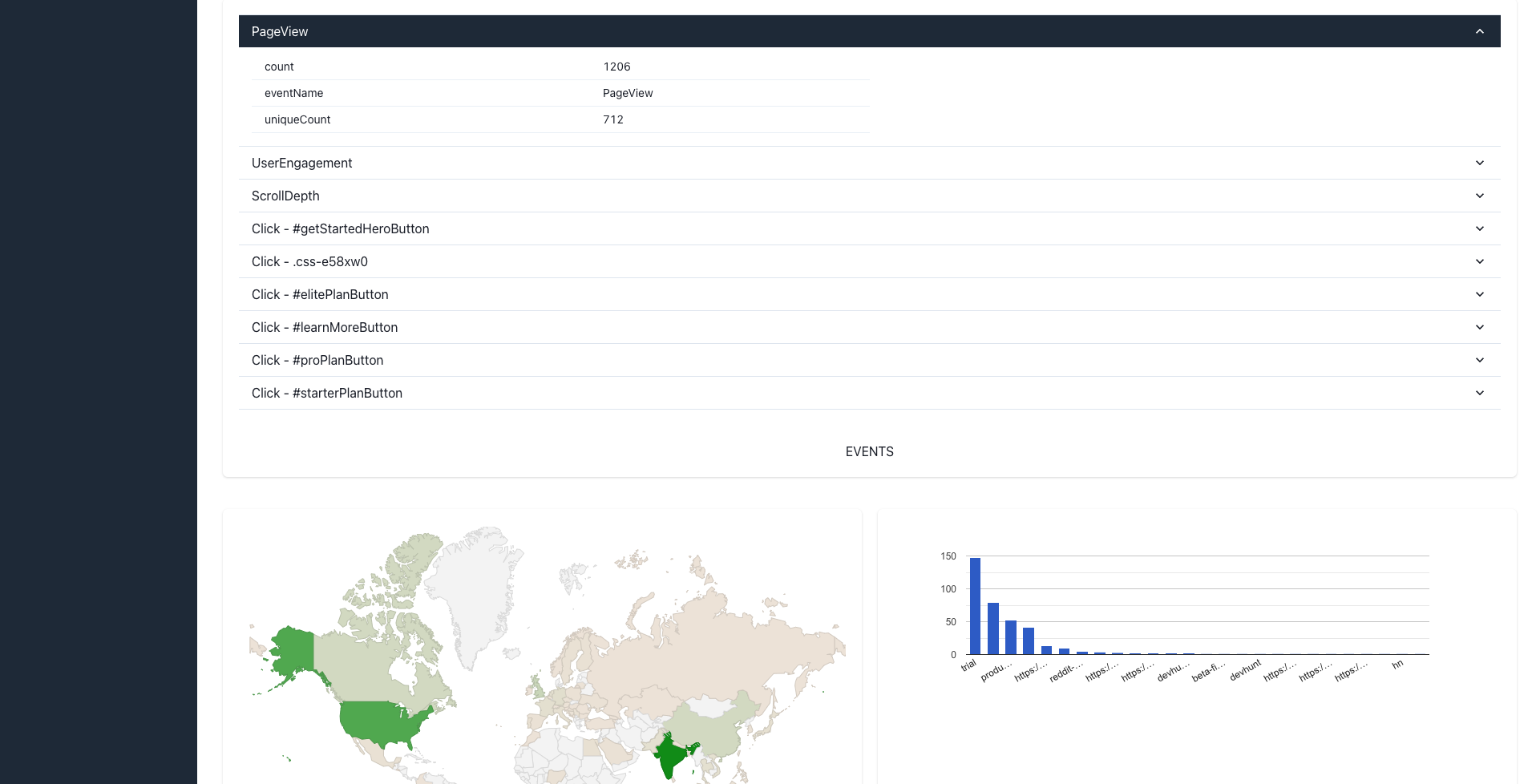Click the count field label
Screen dimensions: 1532x784
[279, 67]
